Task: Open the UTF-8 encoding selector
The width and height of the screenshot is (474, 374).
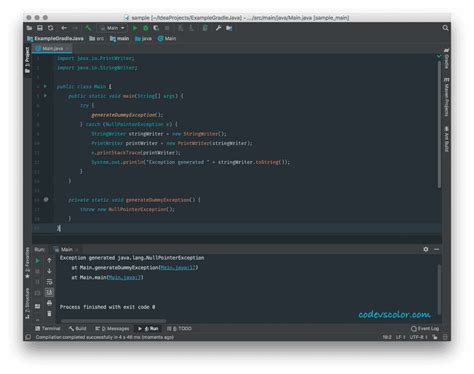Action: (419, 337)
